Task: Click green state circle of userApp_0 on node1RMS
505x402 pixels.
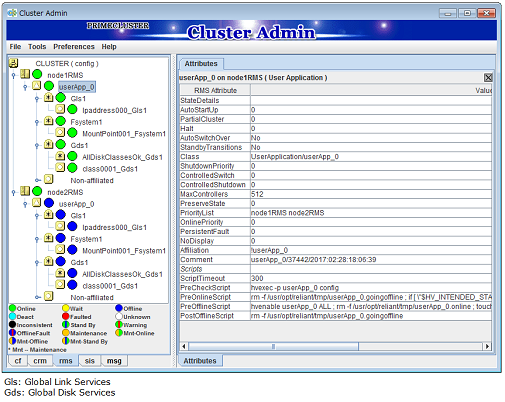Action: pos(49,86)
